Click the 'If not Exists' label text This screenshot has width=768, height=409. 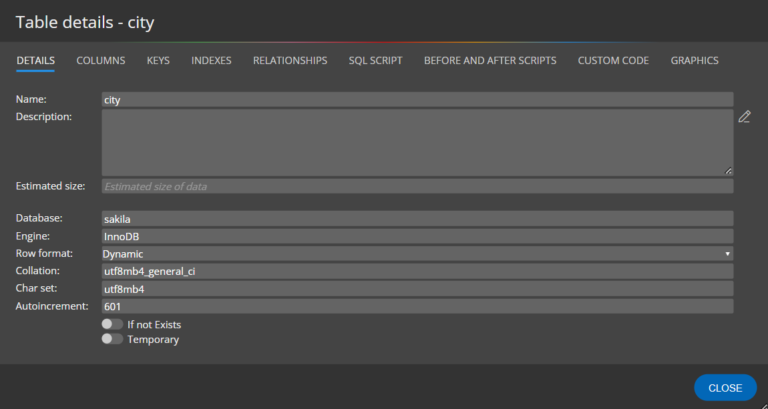154,325
